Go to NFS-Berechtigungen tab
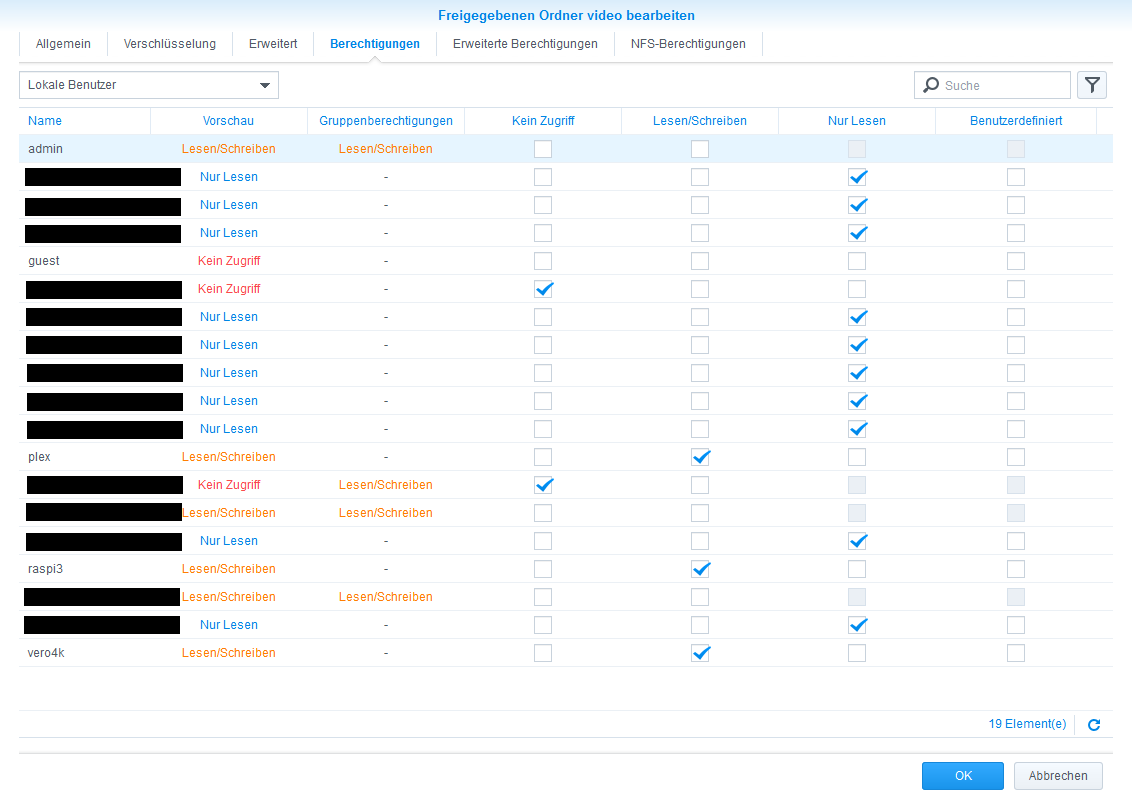The image size is (1132, 797). point(688,44)
